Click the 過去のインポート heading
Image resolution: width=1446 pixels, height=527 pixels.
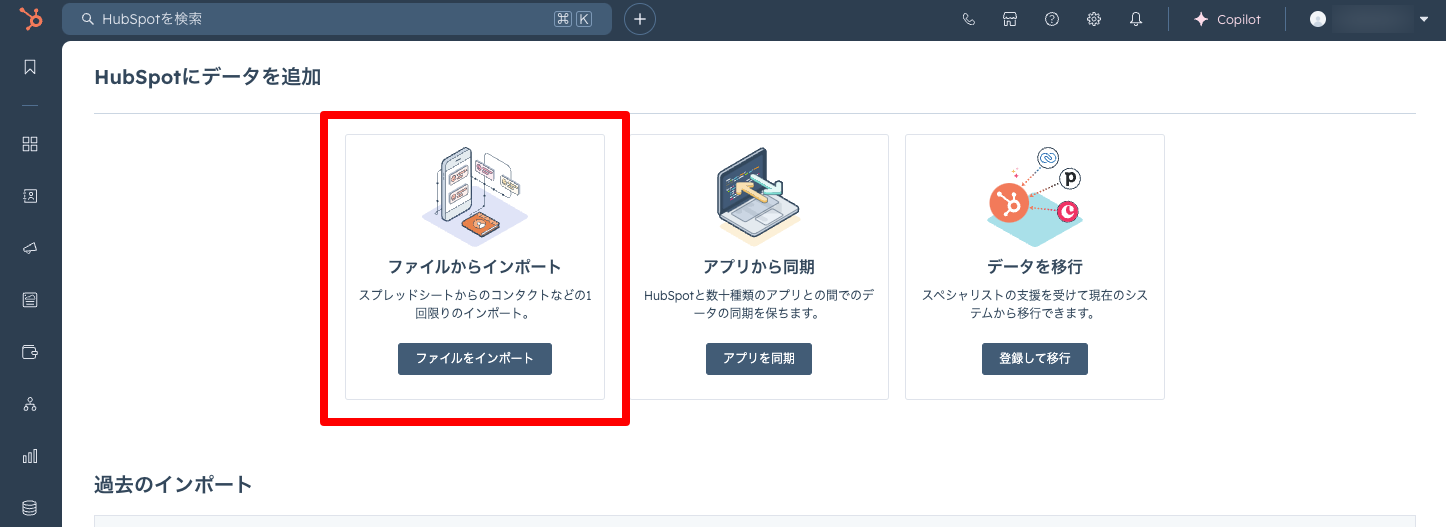173,485
